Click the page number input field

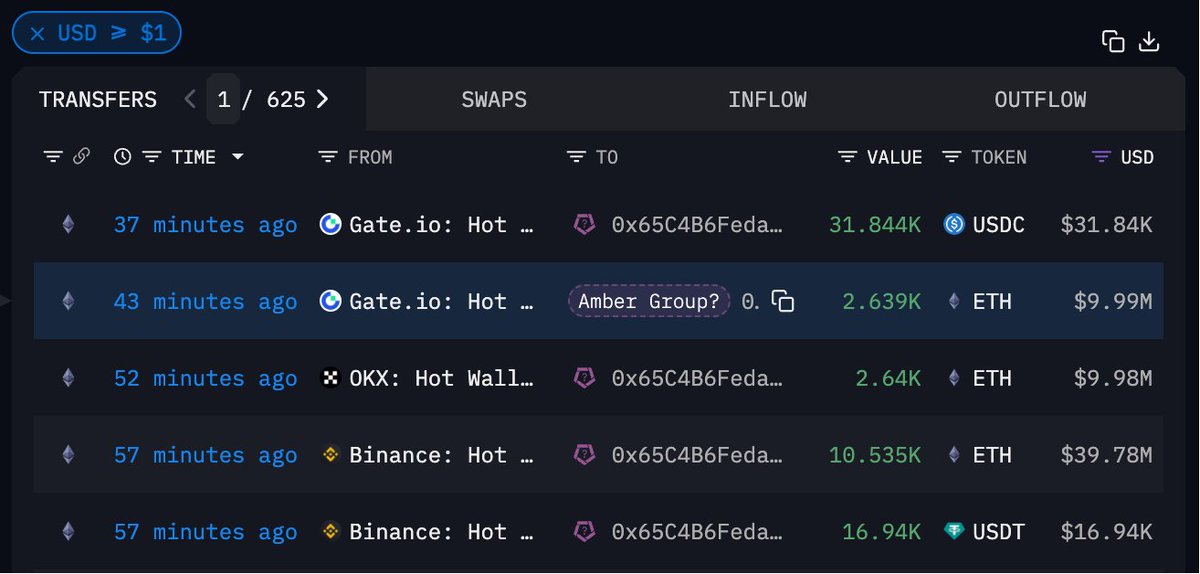[x=223, y=99]
